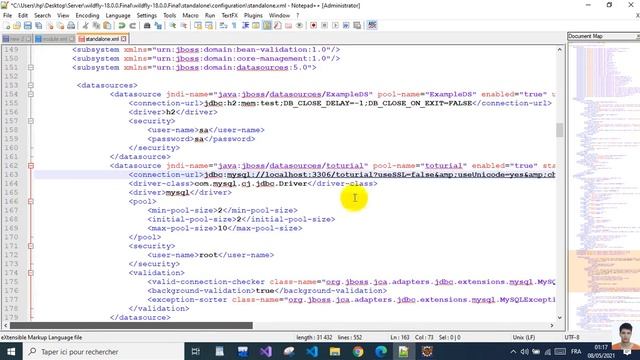Run macro multiple times icon
The height and width of the screenshot is (360, 640).
coord(346,25)
